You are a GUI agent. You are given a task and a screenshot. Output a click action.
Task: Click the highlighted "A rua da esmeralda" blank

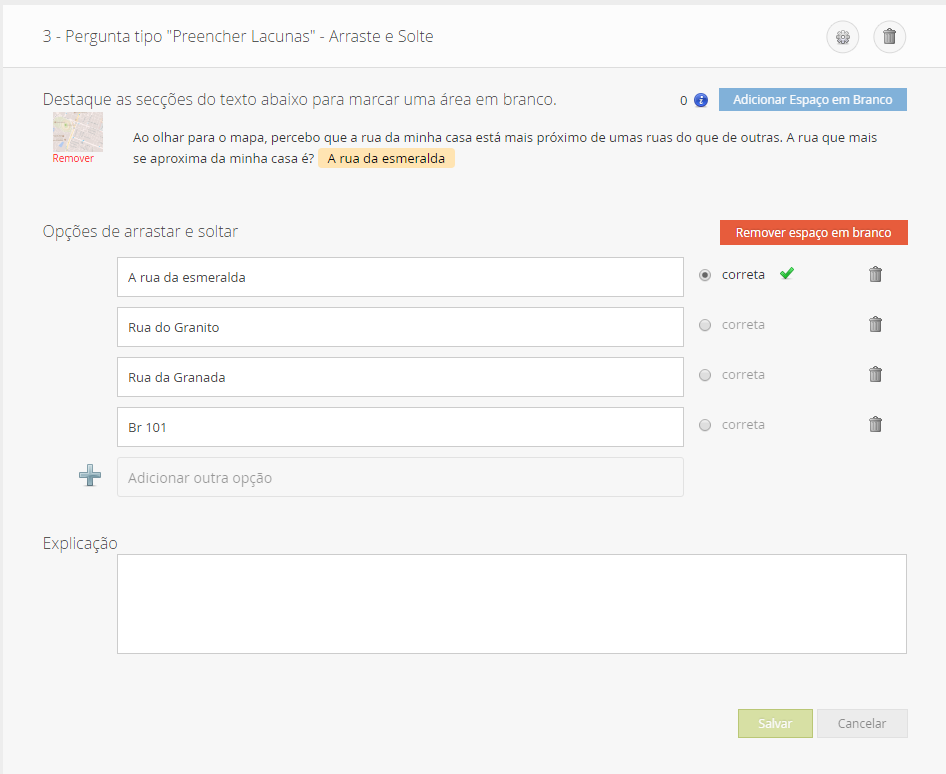pos(386,158)
